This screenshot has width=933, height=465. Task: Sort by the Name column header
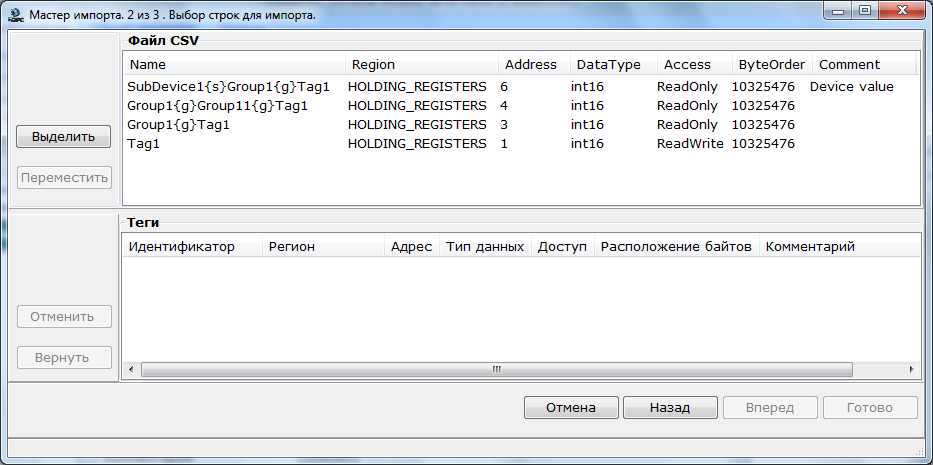click(234, 64)
